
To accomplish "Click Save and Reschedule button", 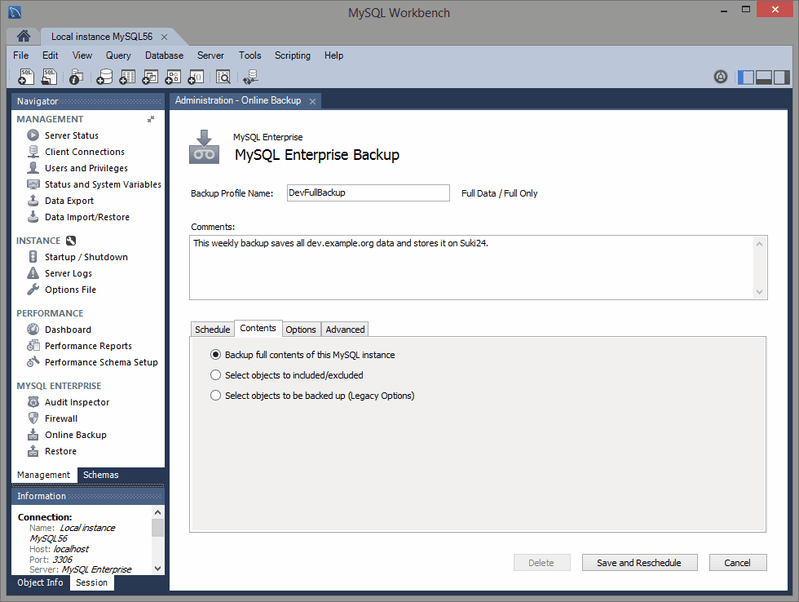I will click(x=639, y=563).
